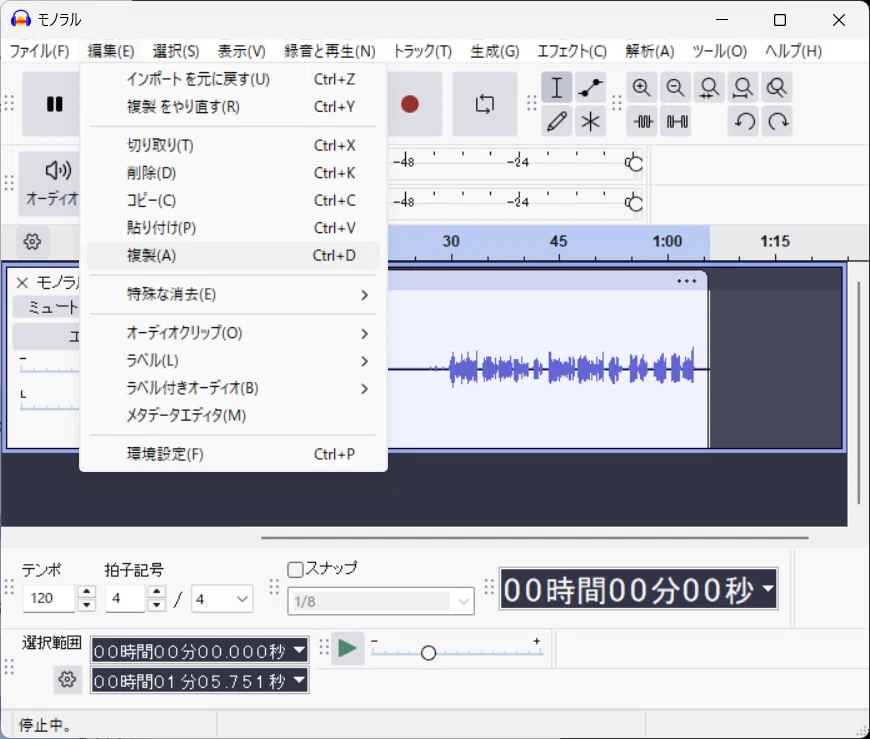This screenshot has height=739, width=870.
Task: Open selection toolbar settings gear
Action: [x=67, y=679]
